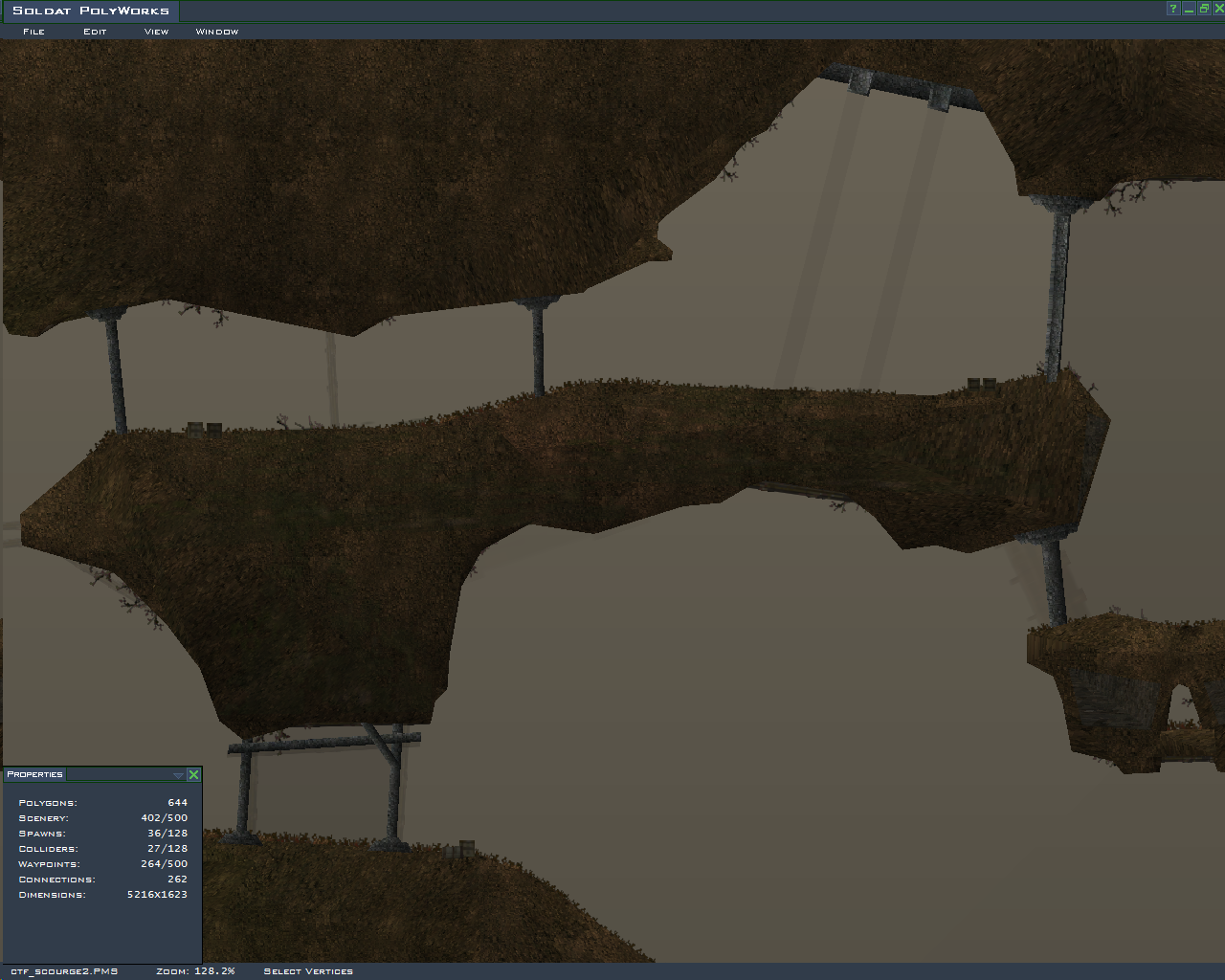Click the Soldat PolyWorks title
The height and width of the screenshot is (980, 1225).
pos(91,11)
